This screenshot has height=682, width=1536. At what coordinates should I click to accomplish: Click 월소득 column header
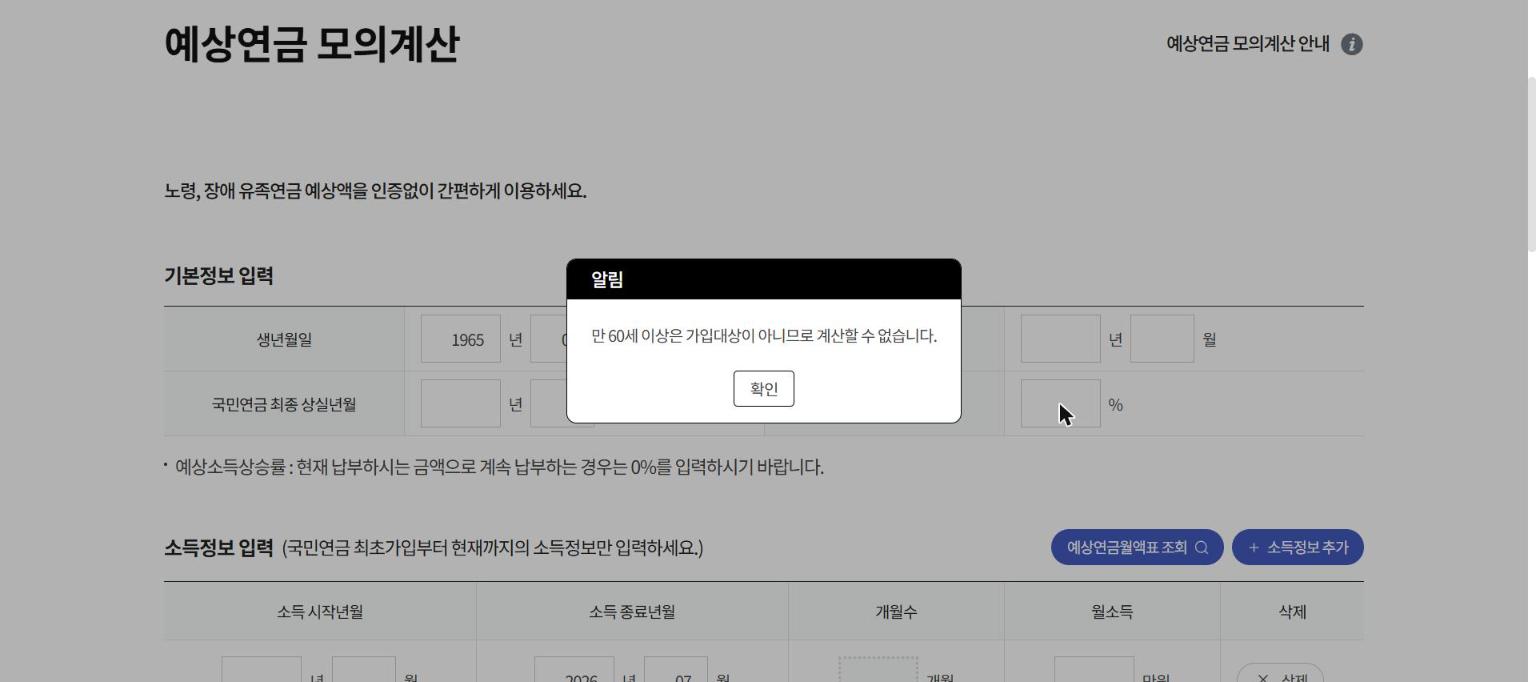1112,612
